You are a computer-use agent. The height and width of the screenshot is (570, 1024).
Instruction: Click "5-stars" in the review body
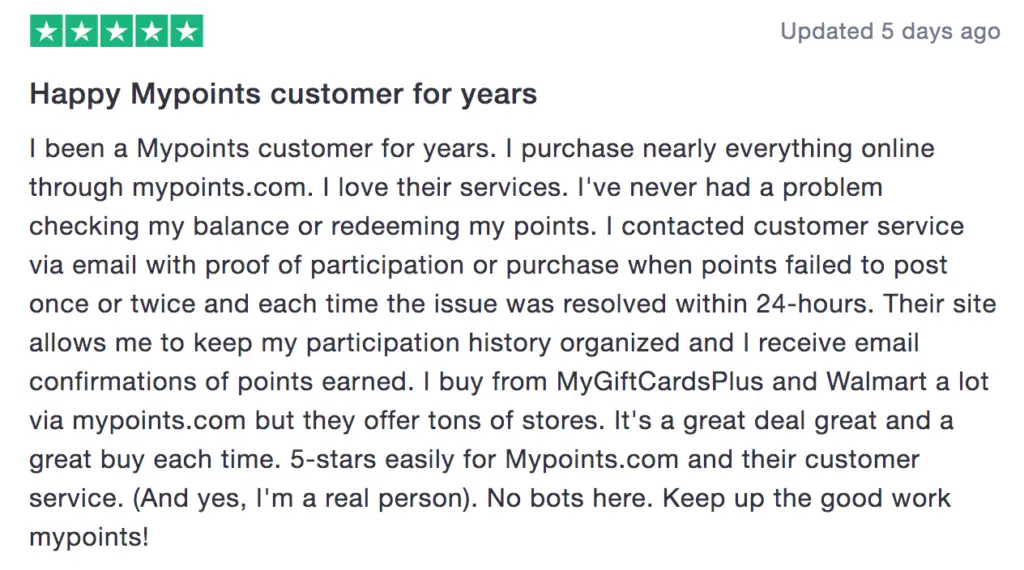click(x=333, y=460)
